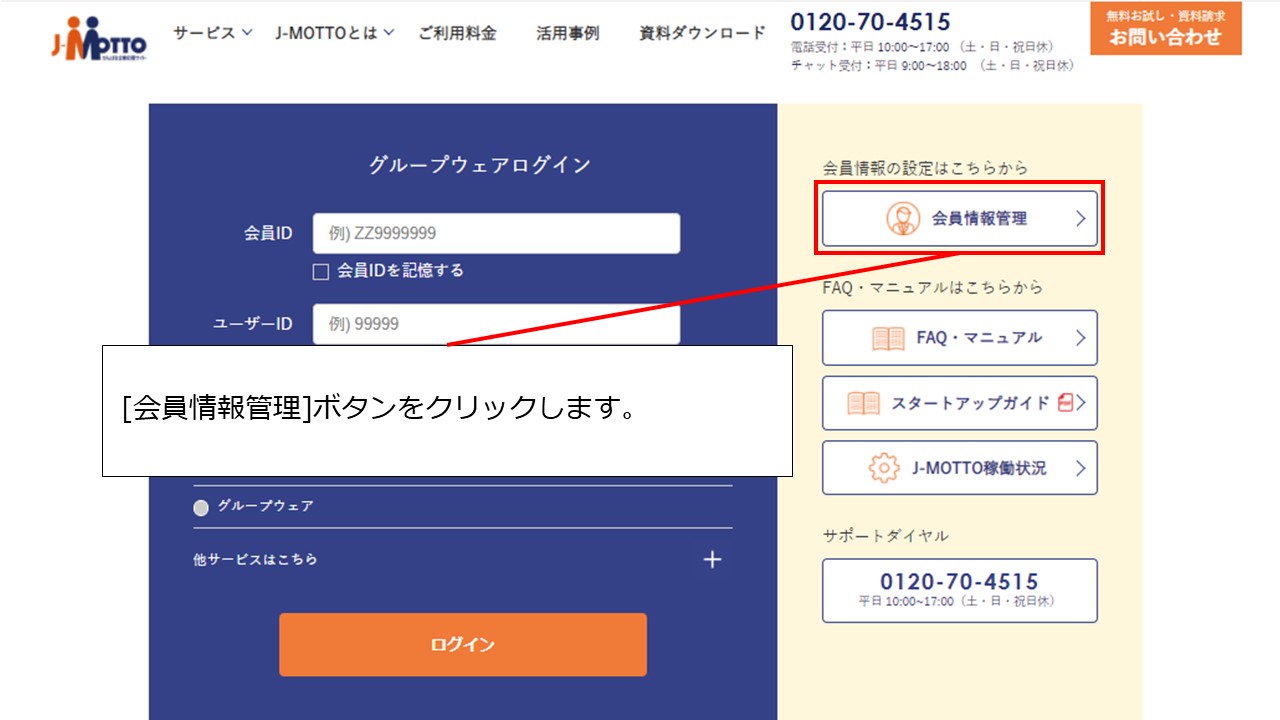Image resolution: width=1280 pixels, height=720 pixels.
Task: Click the arrow icon on FAQ・マニュアル button
Action: point(1081,338)
